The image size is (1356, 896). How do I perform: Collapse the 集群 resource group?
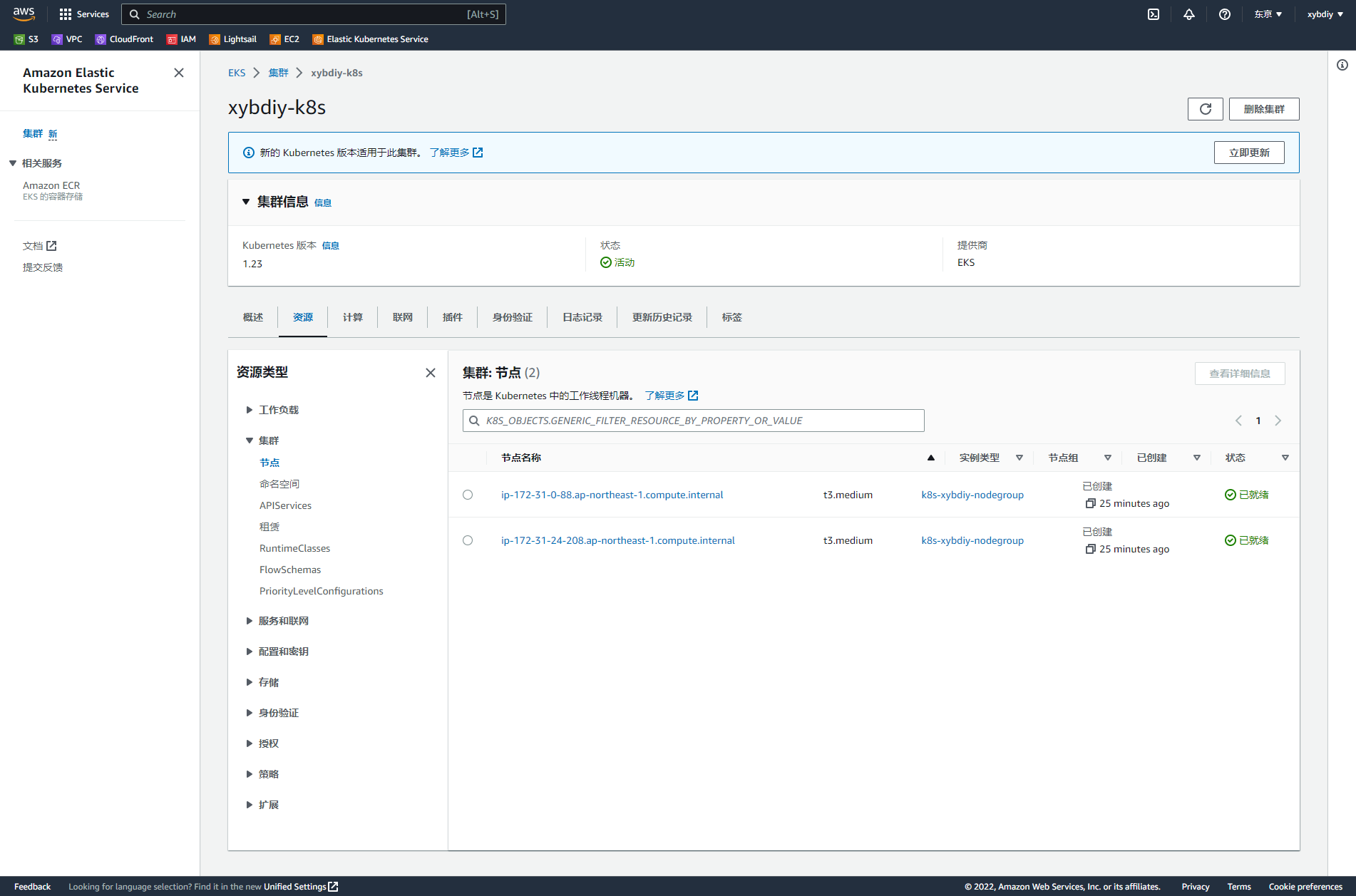click(x=250, y=441)
